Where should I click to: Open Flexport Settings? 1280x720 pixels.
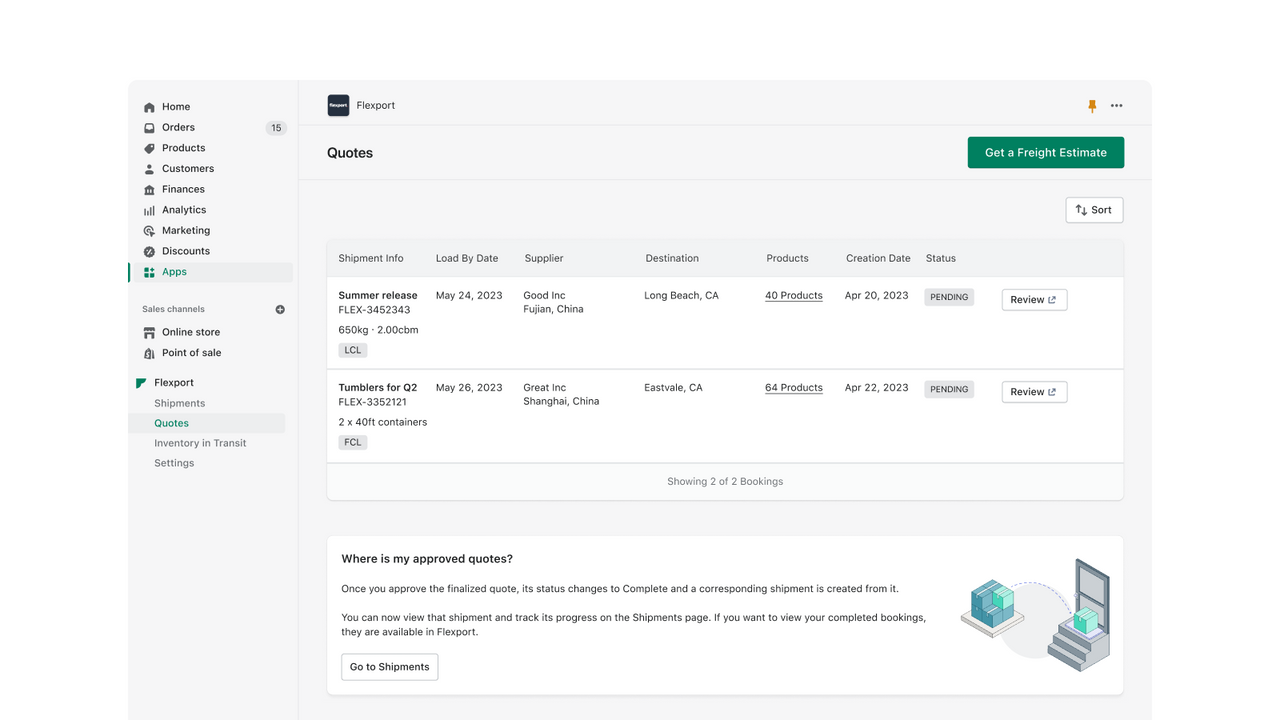click(174, 463)
